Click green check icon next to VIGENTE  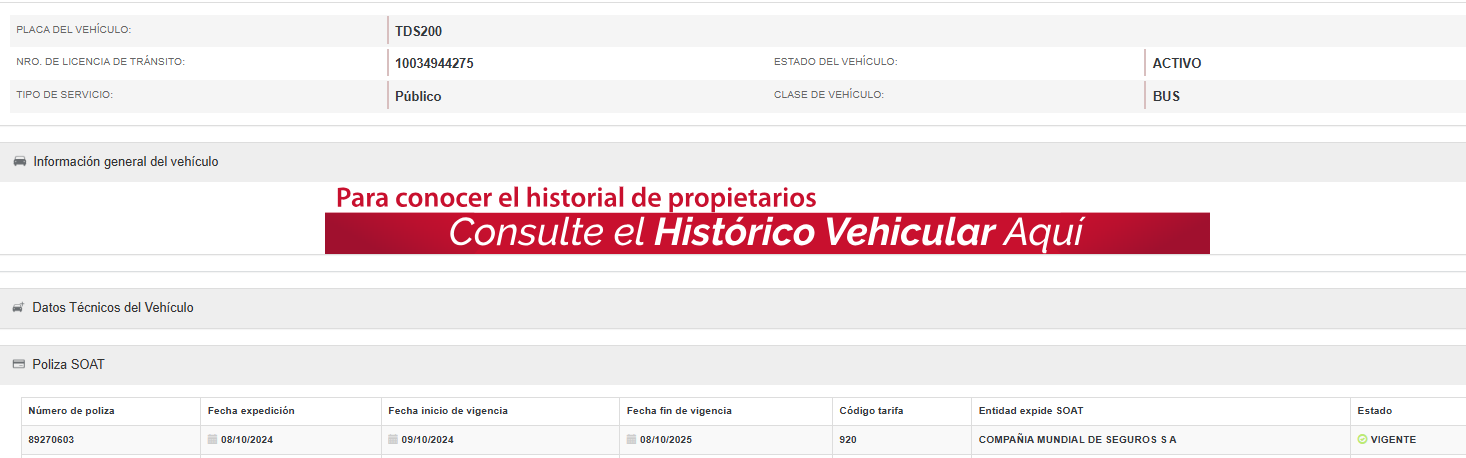(1362, 440)
